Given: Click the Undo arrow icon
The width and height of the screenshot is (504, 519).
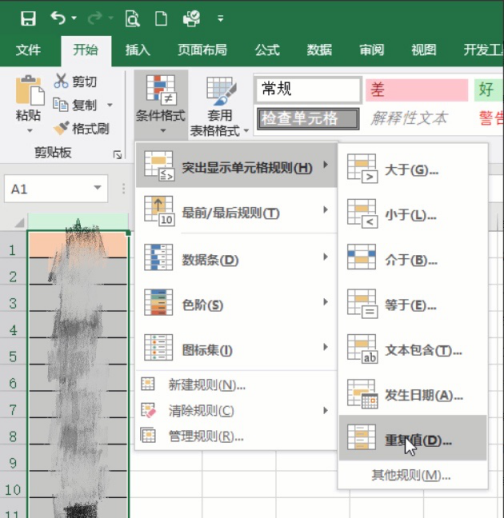Looking at the screenshot, I should click(x=58, y=18).
